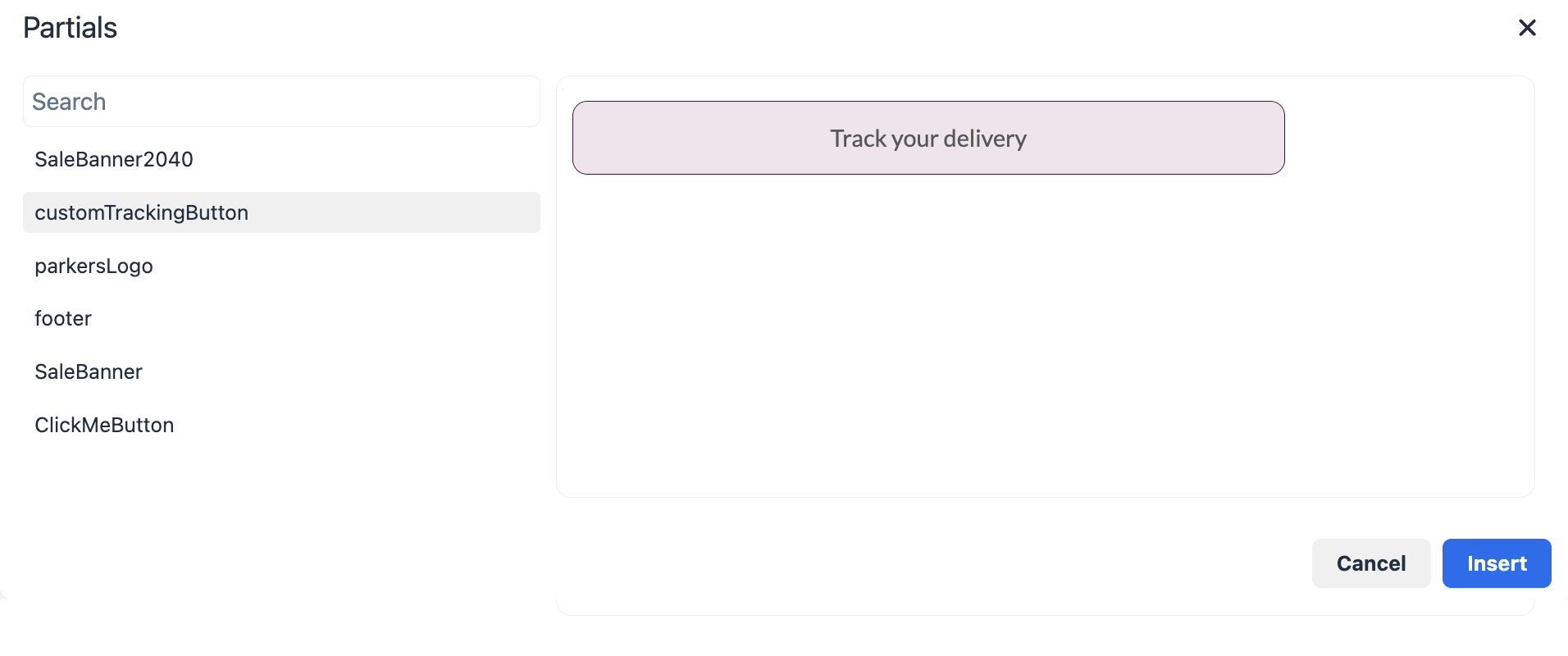Screen dimensions: 1568x656
Task: Select the footer partial from the list
Action: 63,318
